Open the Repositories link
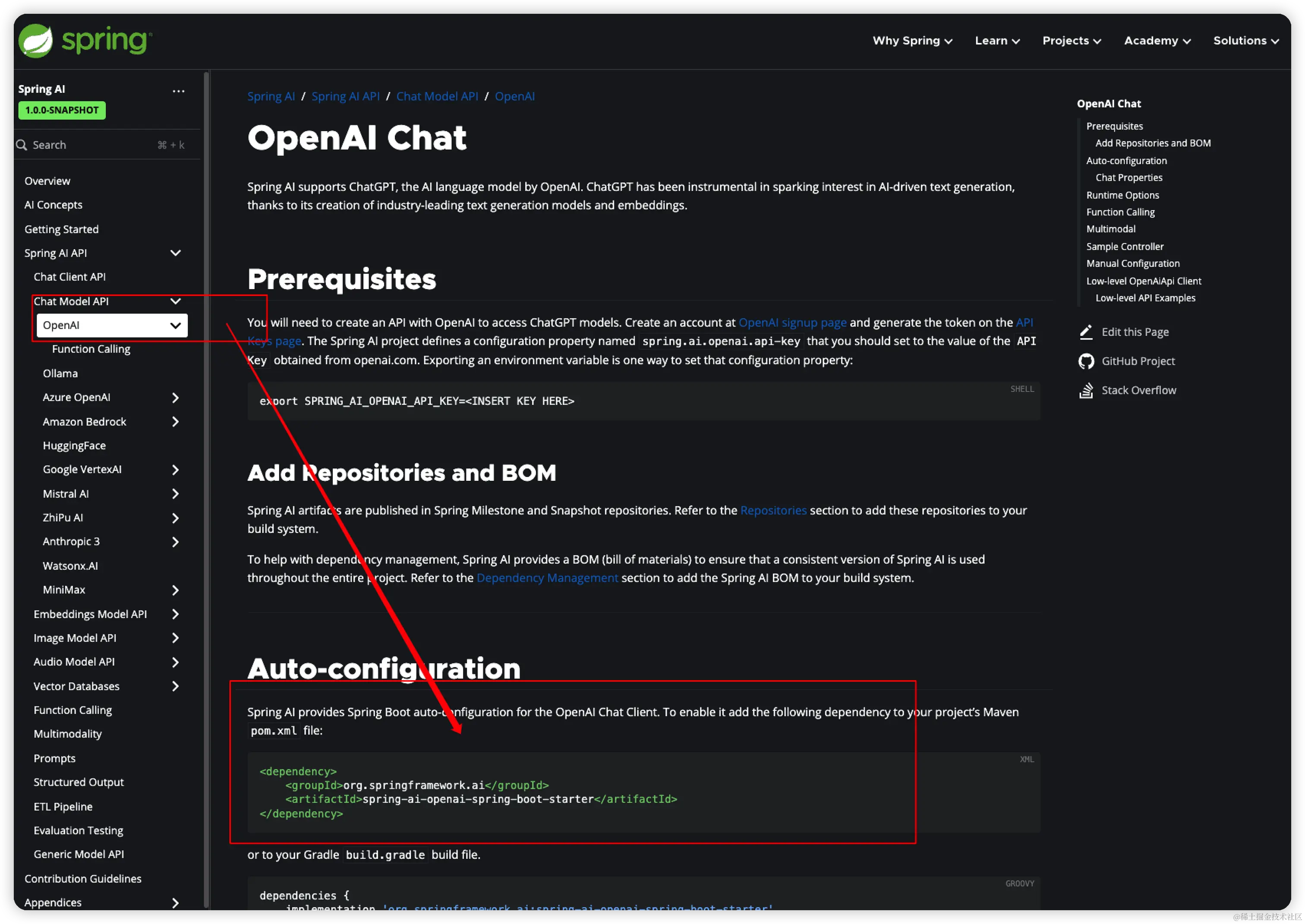This screenshot has height=924, width=1305. [x=773, y=511]
